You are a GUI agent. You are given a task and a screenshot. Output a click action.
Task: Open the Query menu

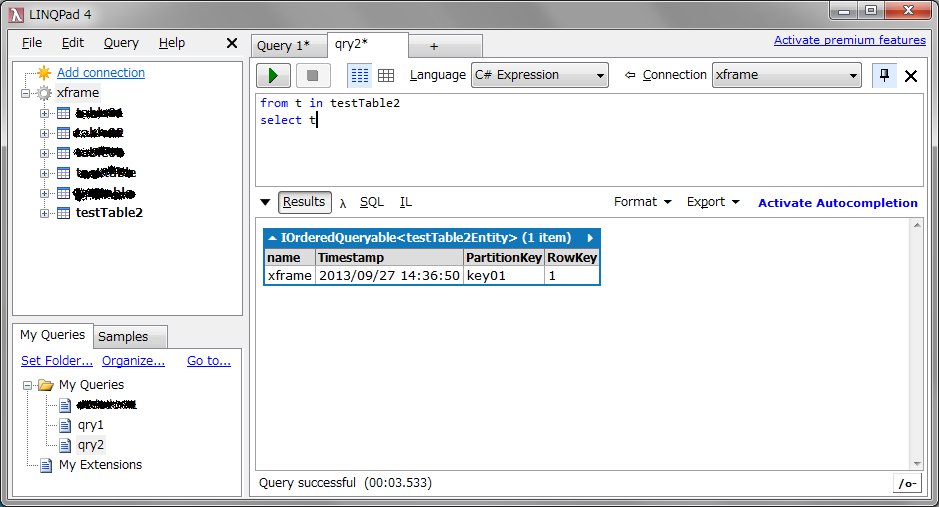click(x=121, y=43)
